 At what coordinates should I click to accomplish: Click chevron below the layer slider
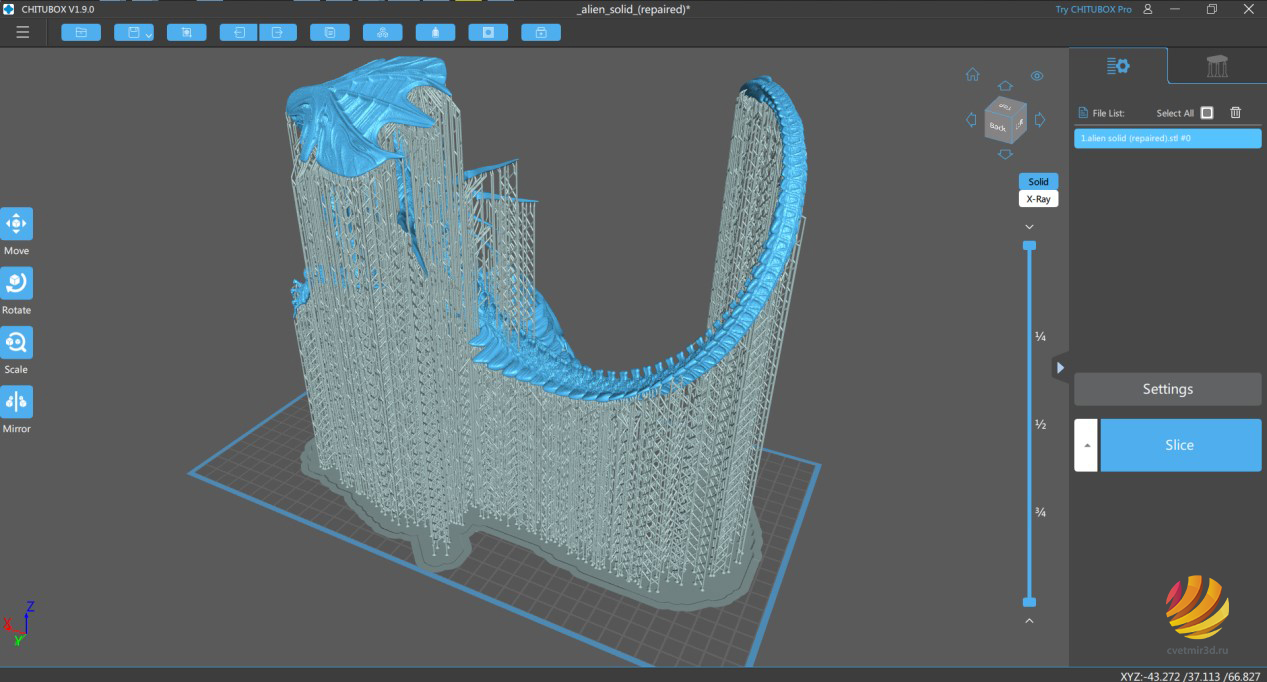(x=1029, y=621)
